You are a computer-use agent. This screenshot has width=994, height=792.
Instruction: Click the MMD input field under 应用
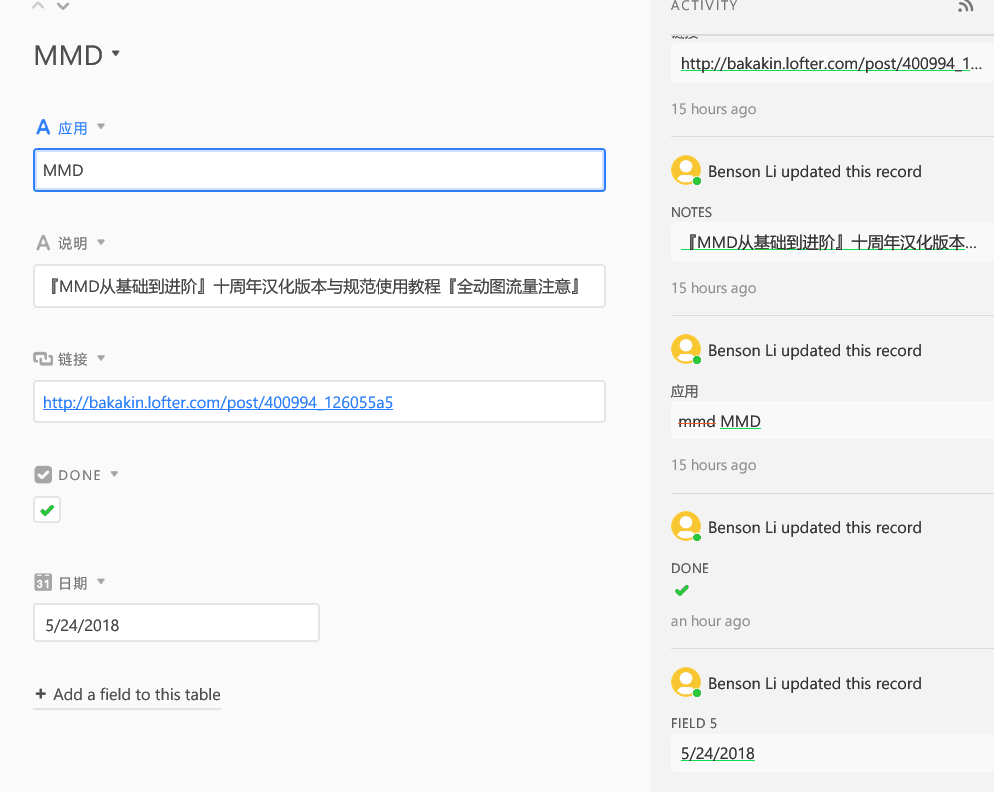(x=320, y=170)
